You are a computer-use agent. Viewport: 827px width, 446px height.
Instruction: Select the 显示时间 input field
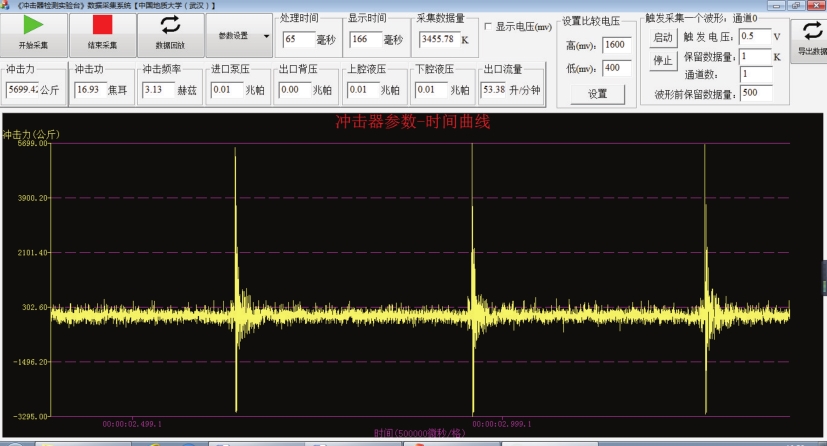tap(366, 39)
